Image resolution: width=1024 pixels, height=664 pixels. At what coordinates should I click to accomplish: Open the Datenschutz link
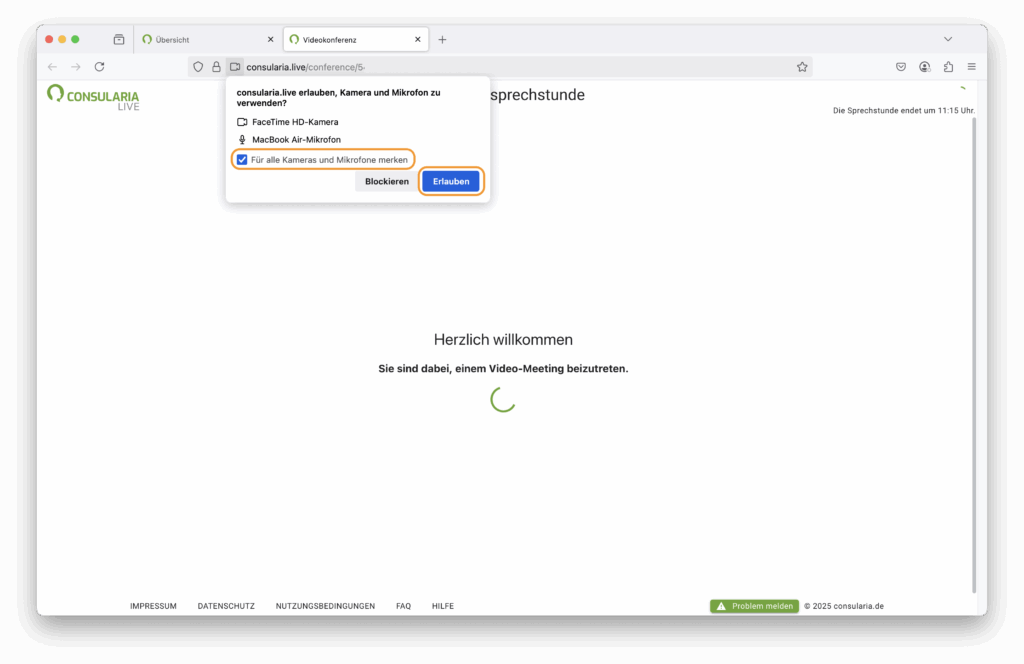tap(226, 606)
